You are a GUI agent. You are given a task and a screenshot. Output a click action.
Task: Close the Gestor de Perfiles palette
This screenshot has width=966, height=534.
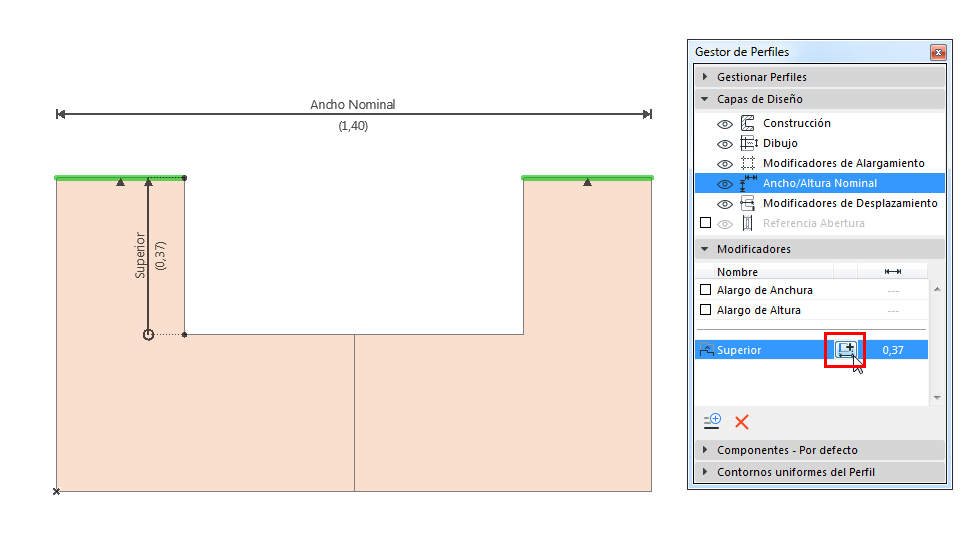coord(938,52)
